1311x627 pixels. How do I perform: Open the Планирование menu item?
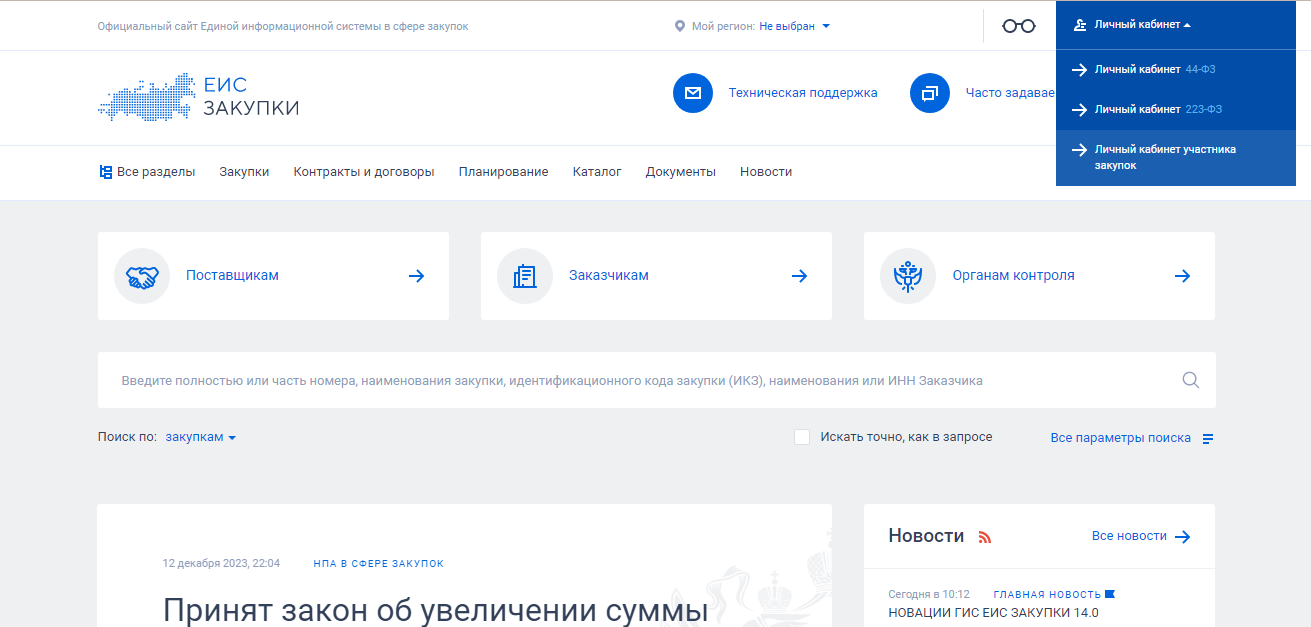click(504, 172)
